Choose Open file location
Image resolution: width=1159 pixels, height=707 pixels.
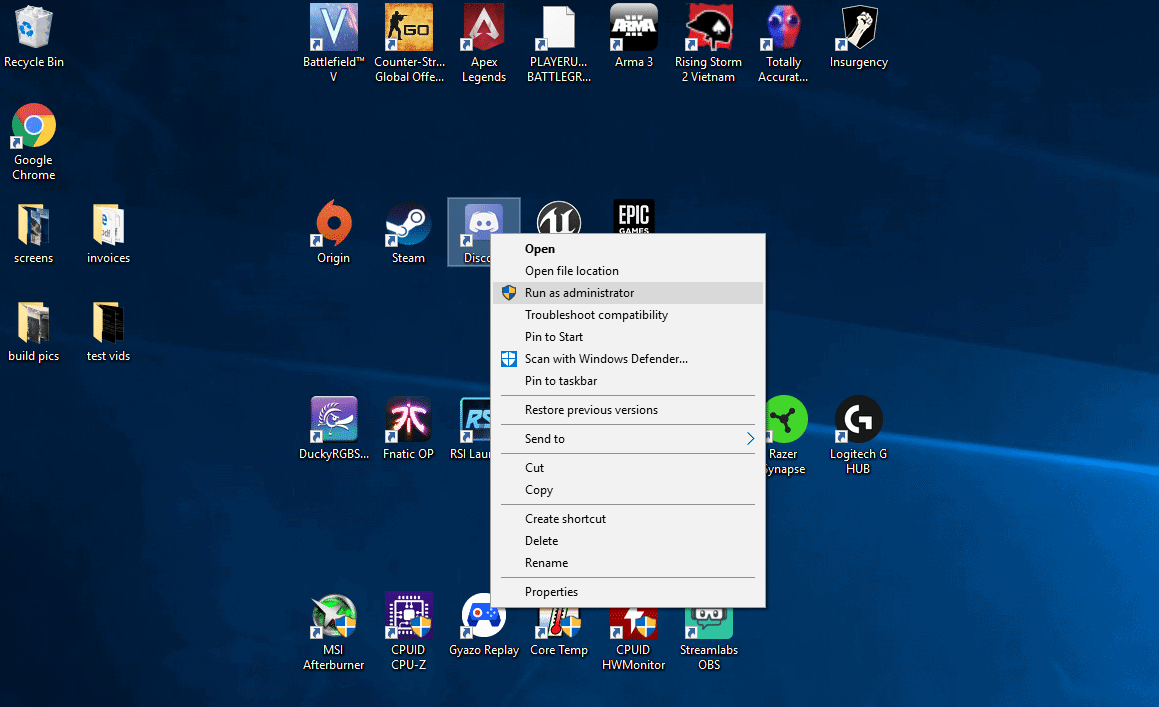point(628,271)
